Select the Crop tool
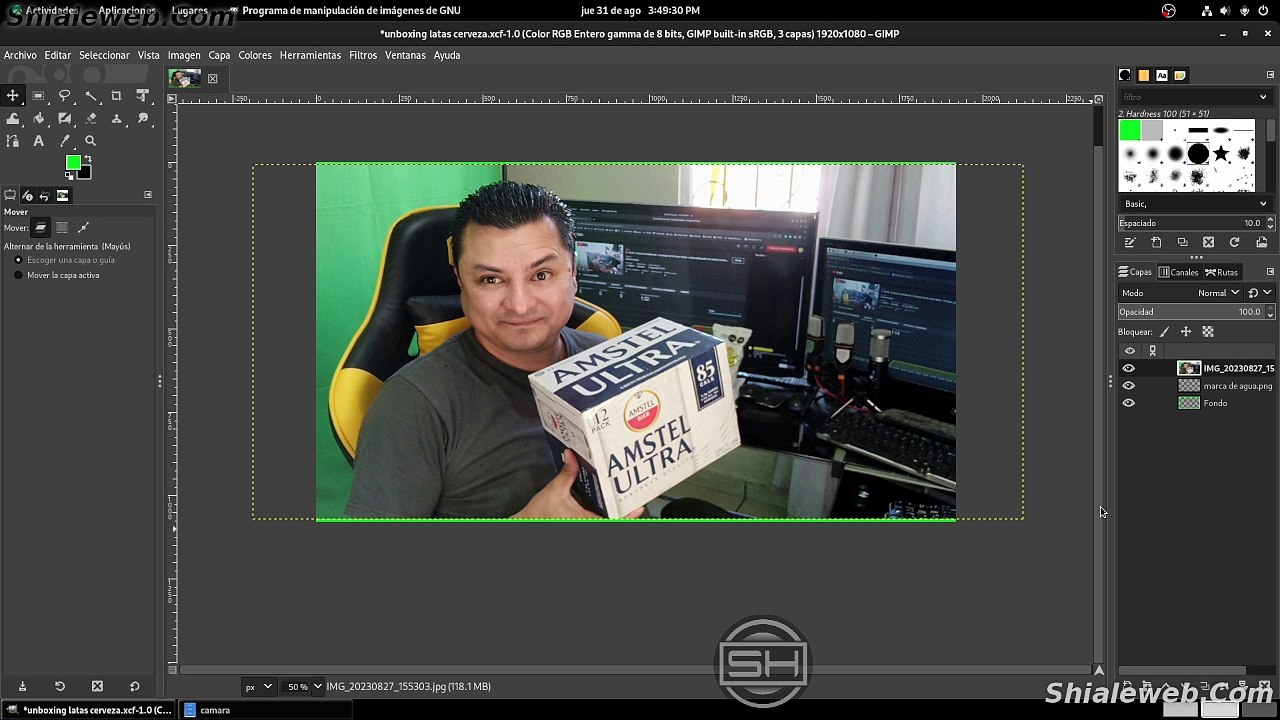This screenshot has height=720, width=1280. point(117,96)
